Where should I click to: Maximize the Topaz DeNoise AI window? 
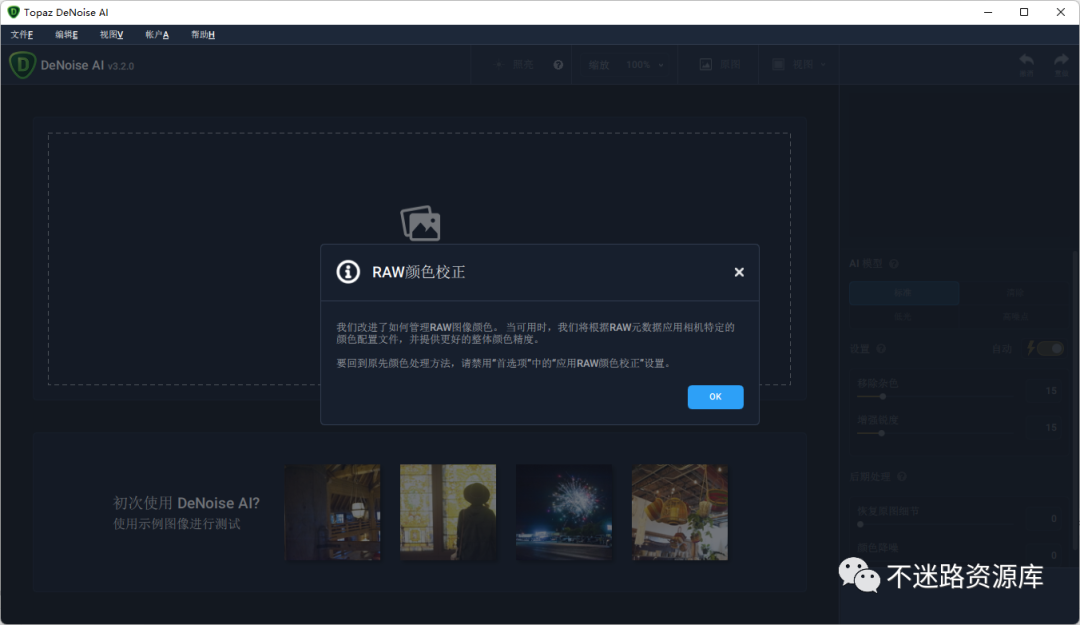1024,12
